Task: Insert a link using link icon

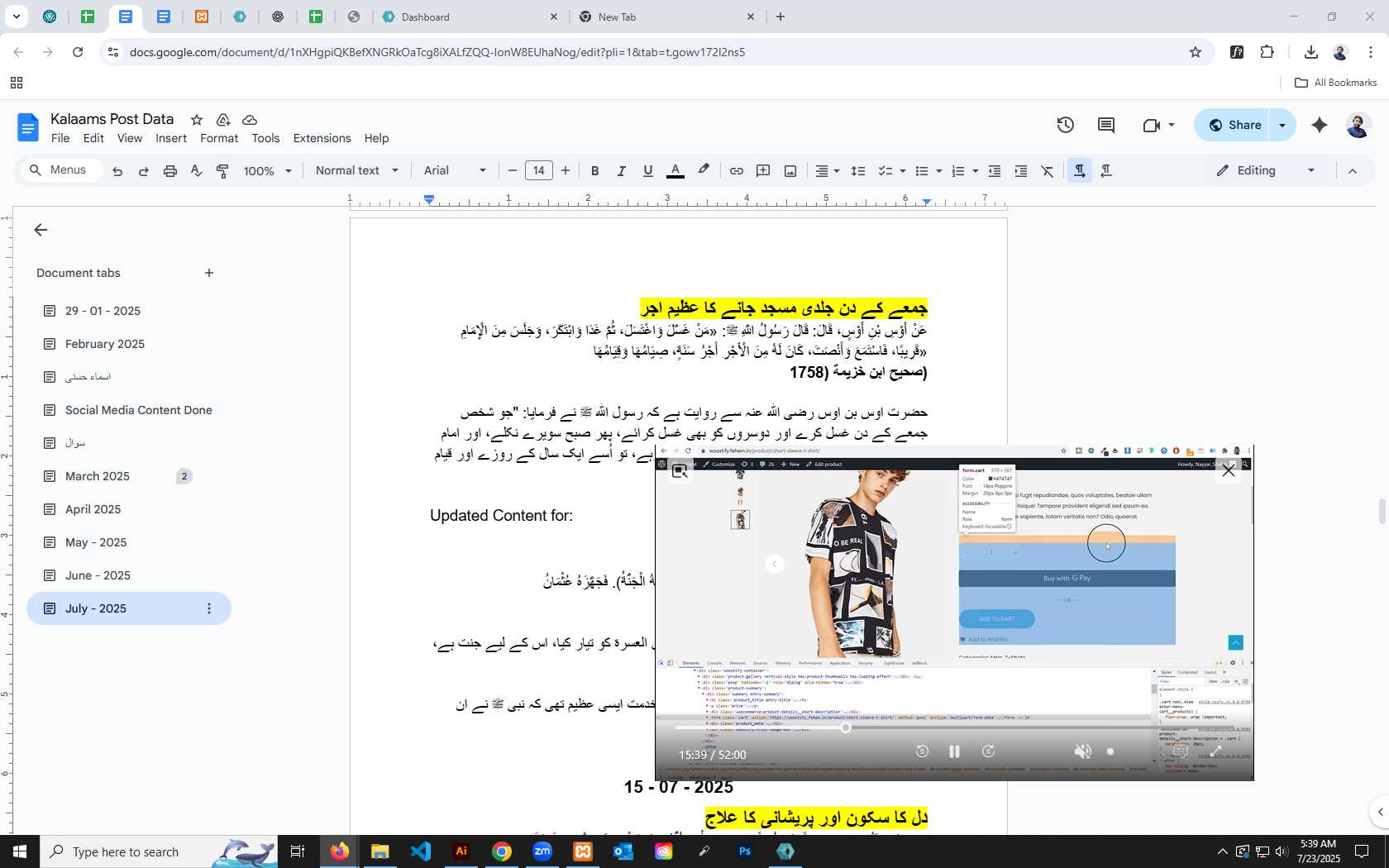Action: [x=736, y=171]
